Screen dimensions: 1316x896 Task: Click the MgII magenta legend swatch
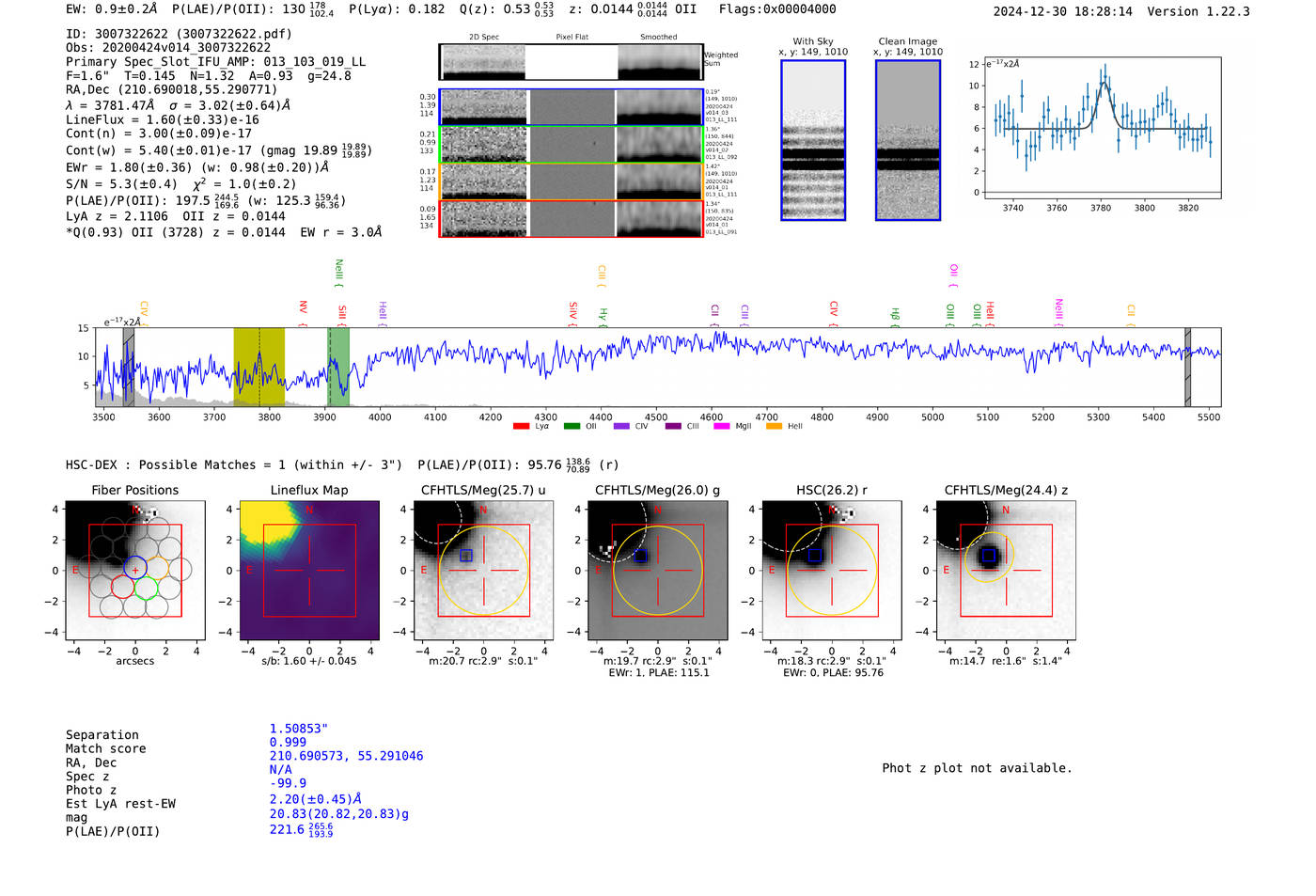[x=722, y=427]
